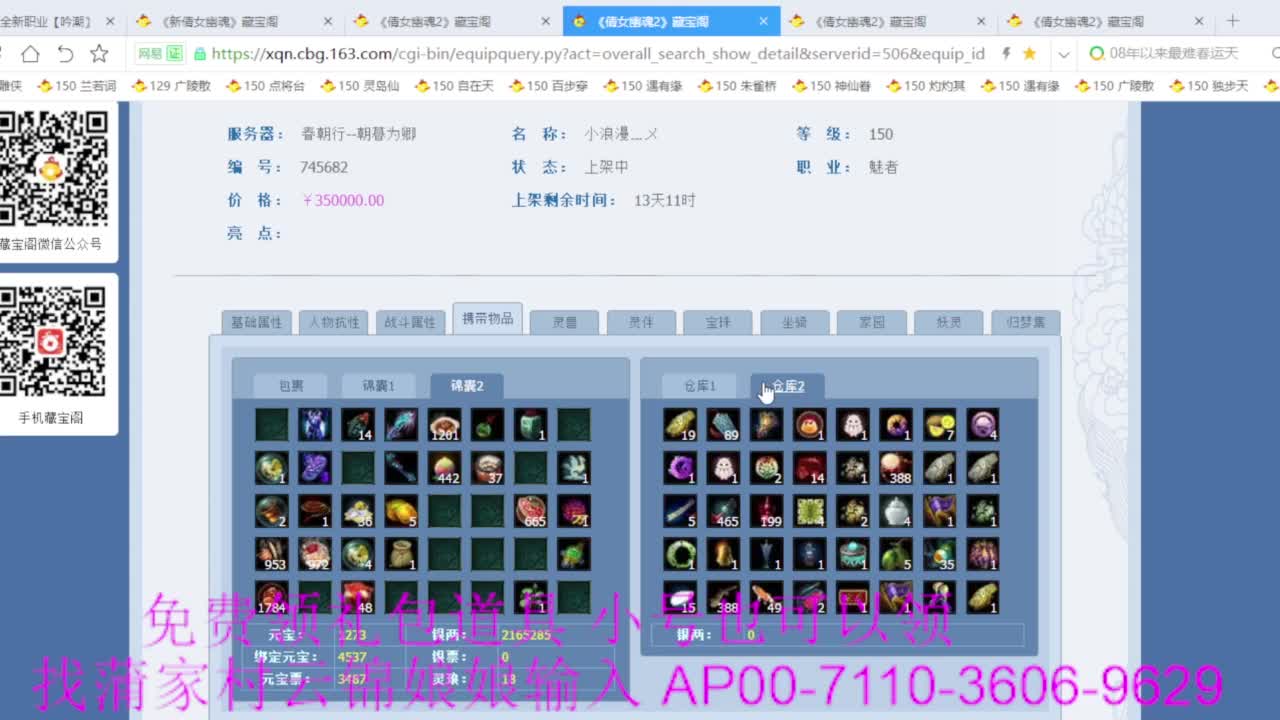The width and height of the screenshot is (1280, 720).
Task: Open the 129 广陵散 bookmark
Action: [x=171, y=86]
